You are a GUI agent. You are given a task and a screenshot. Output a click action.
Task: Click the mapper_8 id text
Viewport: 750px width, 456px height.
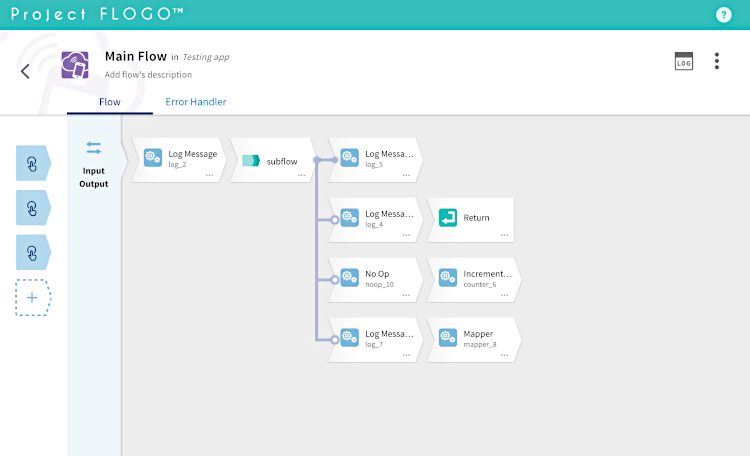coord(480,345)
